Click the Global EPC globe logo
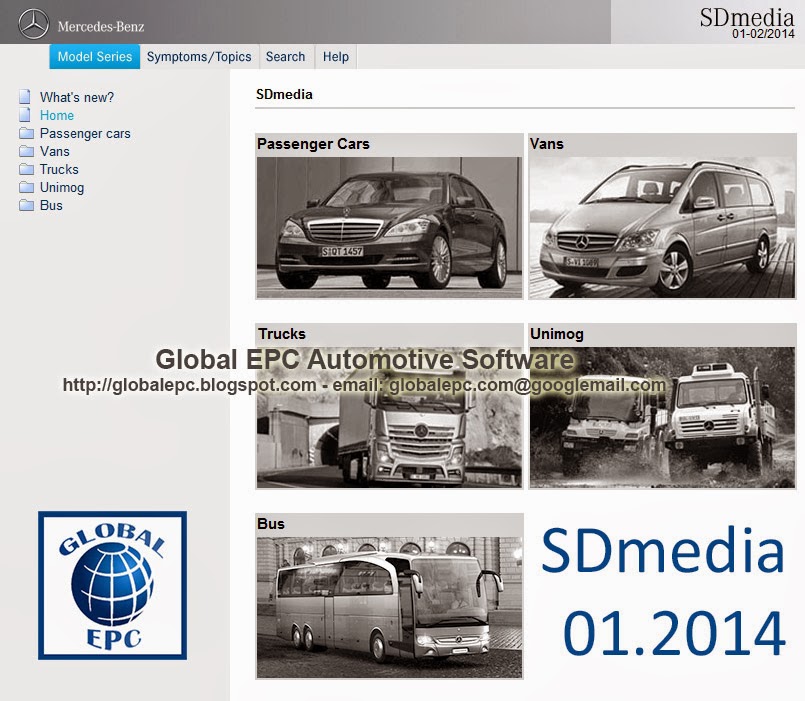 110,585
